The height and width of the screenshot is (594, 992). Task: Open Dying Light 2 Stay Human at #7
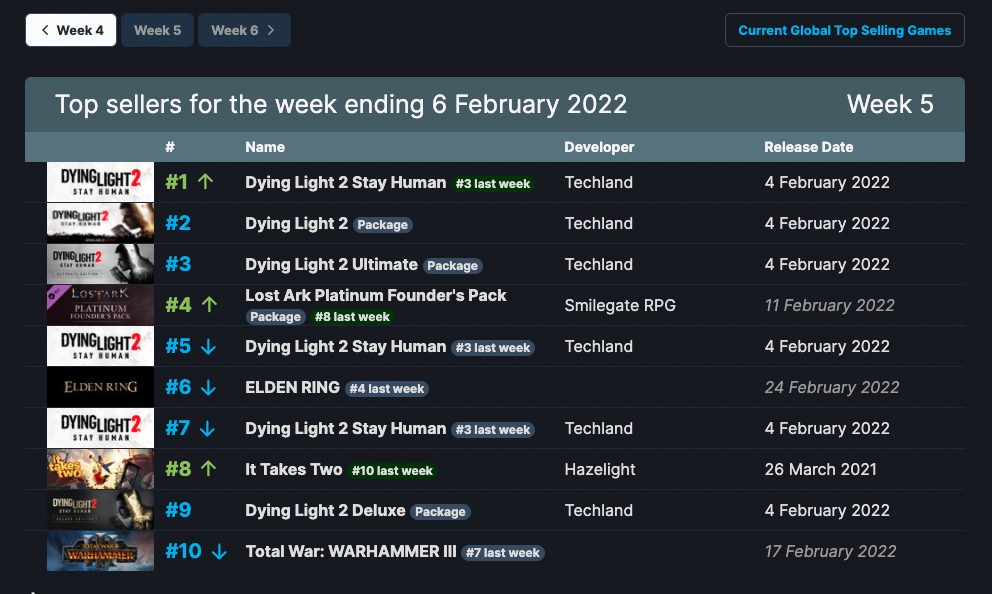pyautogui.click(x=345, y=428)
